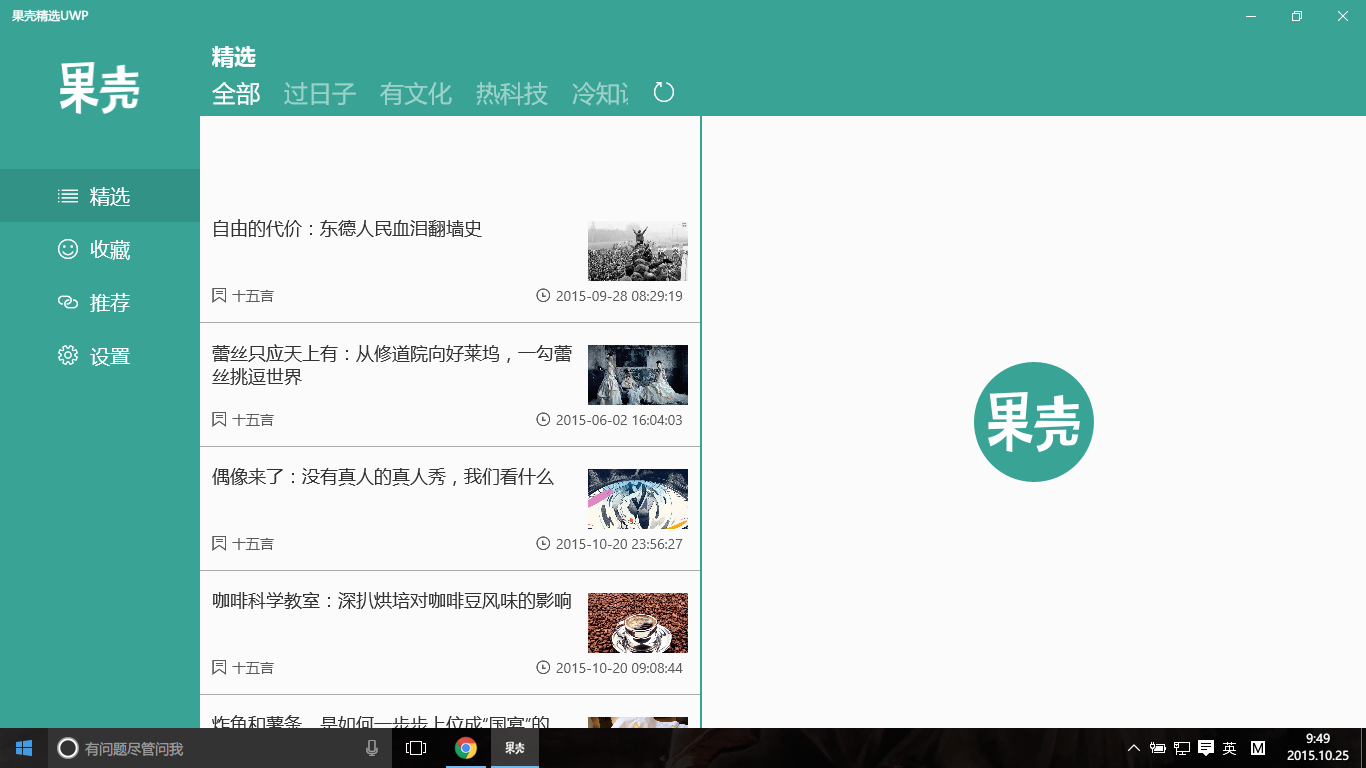Screen dimensions: 1366x768
Task: Open the 精选 section label in sidebar
Action: 110,197
